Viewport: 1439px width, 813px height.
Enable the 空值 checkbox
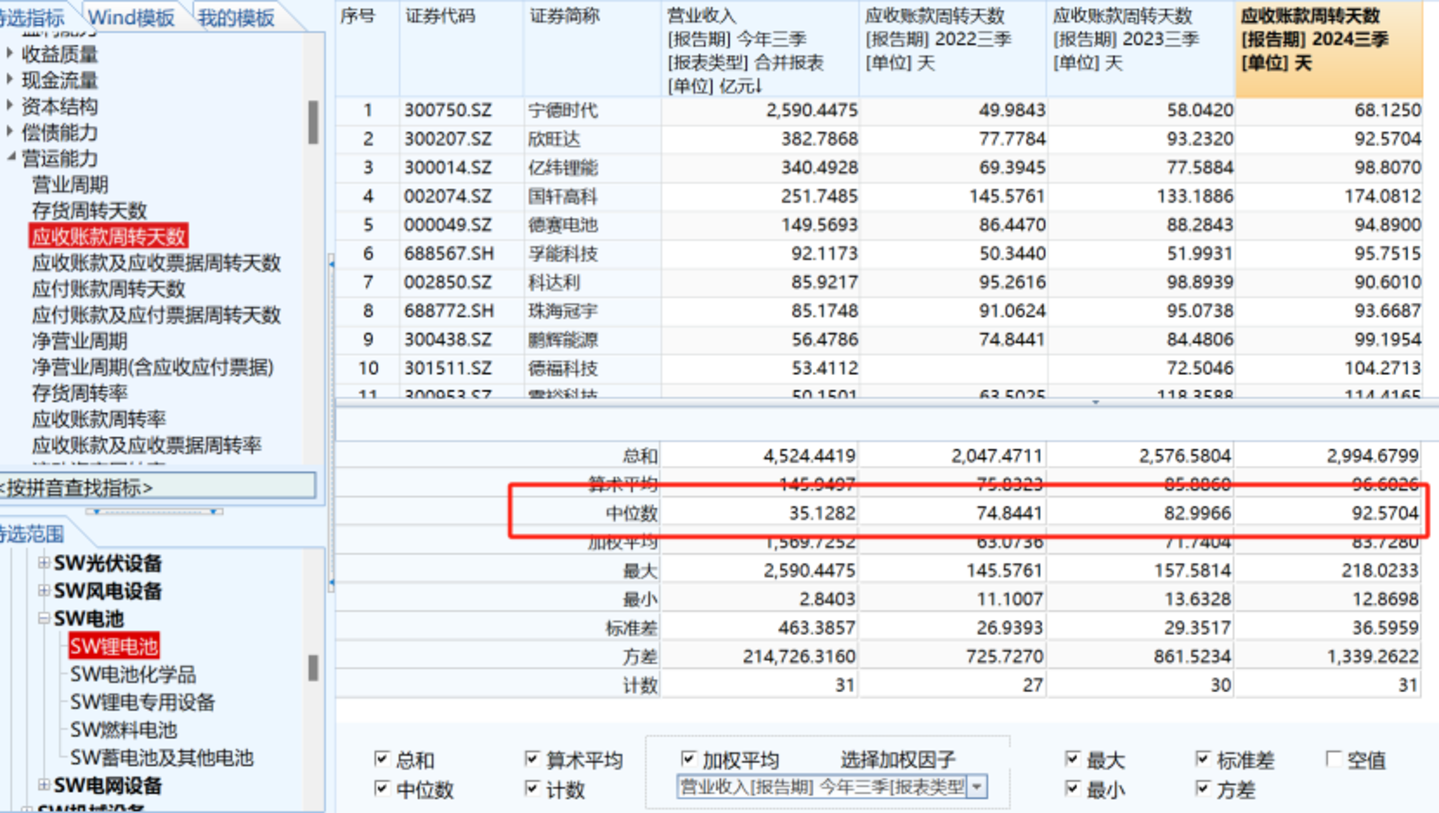tap(1333, 760)
